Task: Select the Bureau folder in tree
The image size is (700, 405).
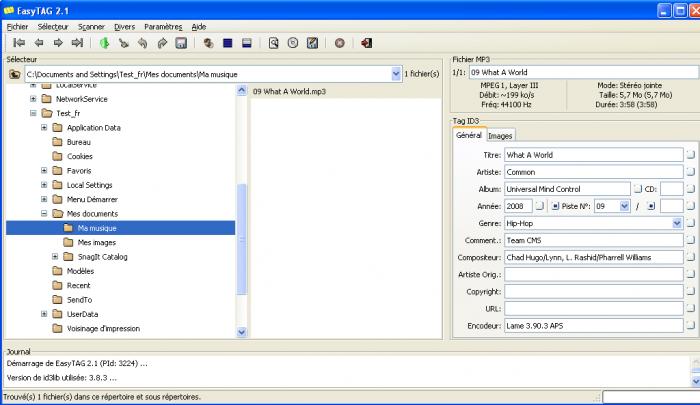Action: [79, 142]
